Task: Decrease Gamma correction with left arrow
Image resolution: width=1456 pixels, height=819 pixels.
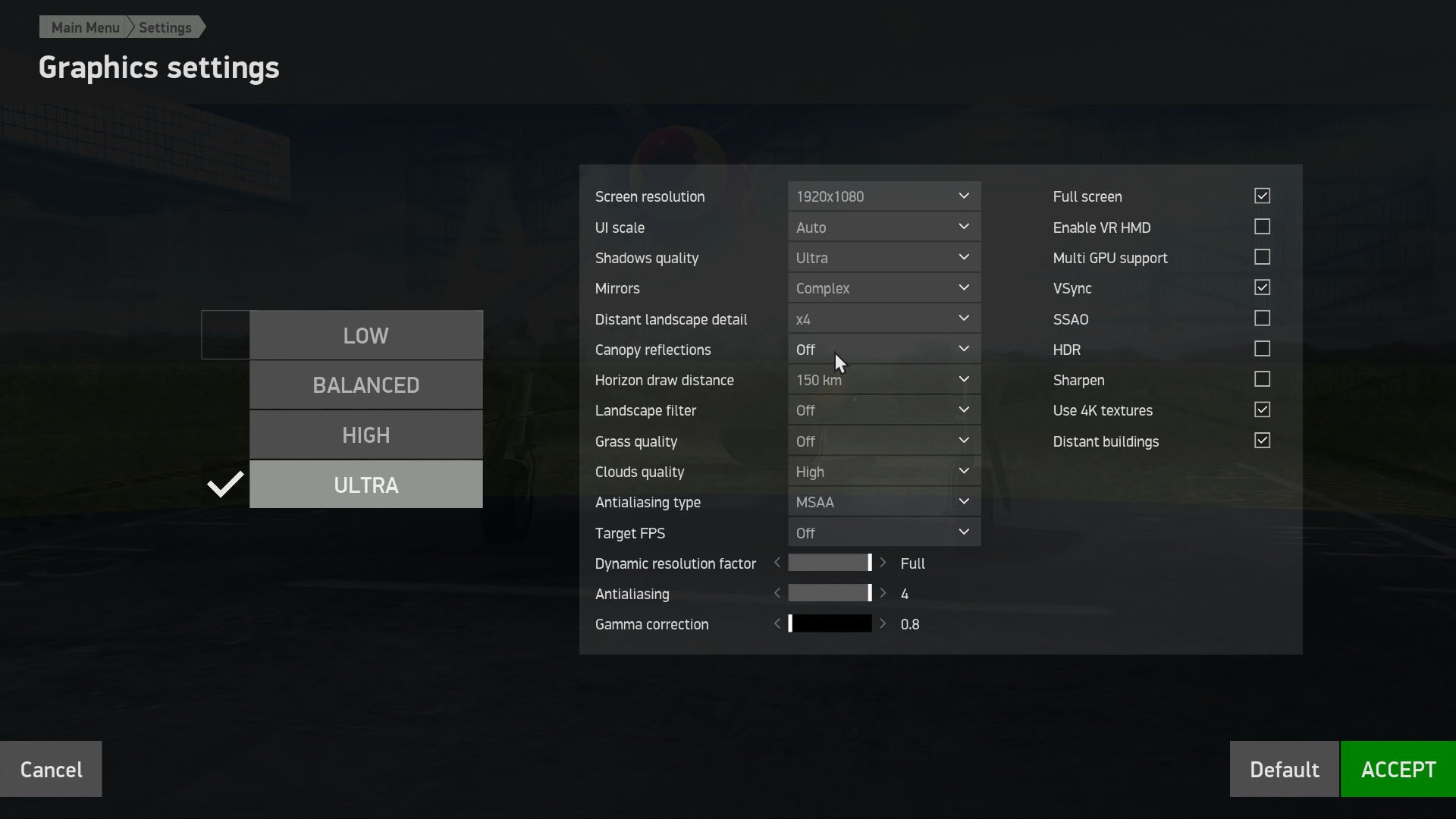Action: (777, 623)
